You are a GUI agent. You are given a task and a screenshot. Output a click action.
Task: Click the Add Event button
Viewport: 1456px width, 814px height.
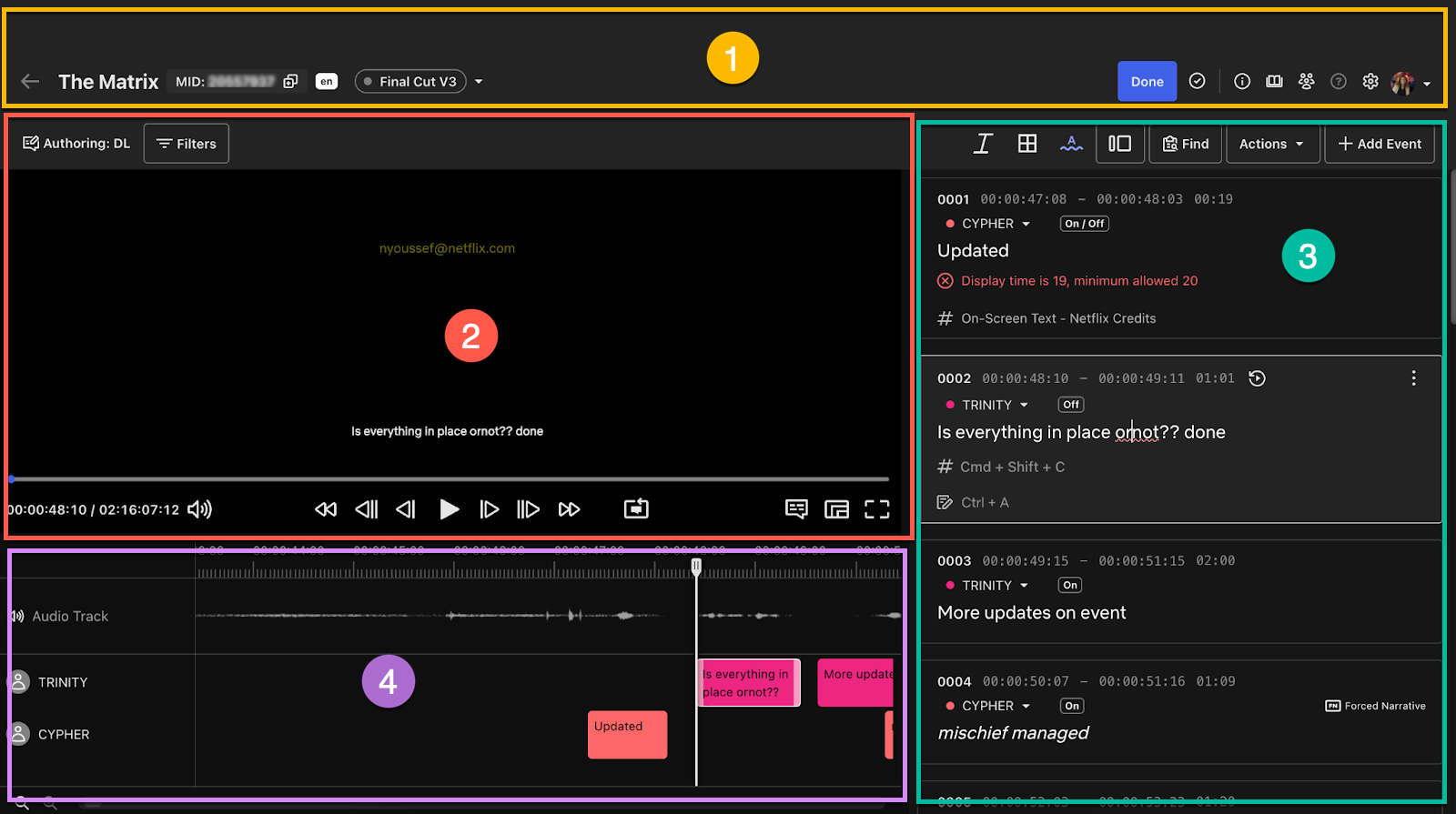pos(1380,144)
